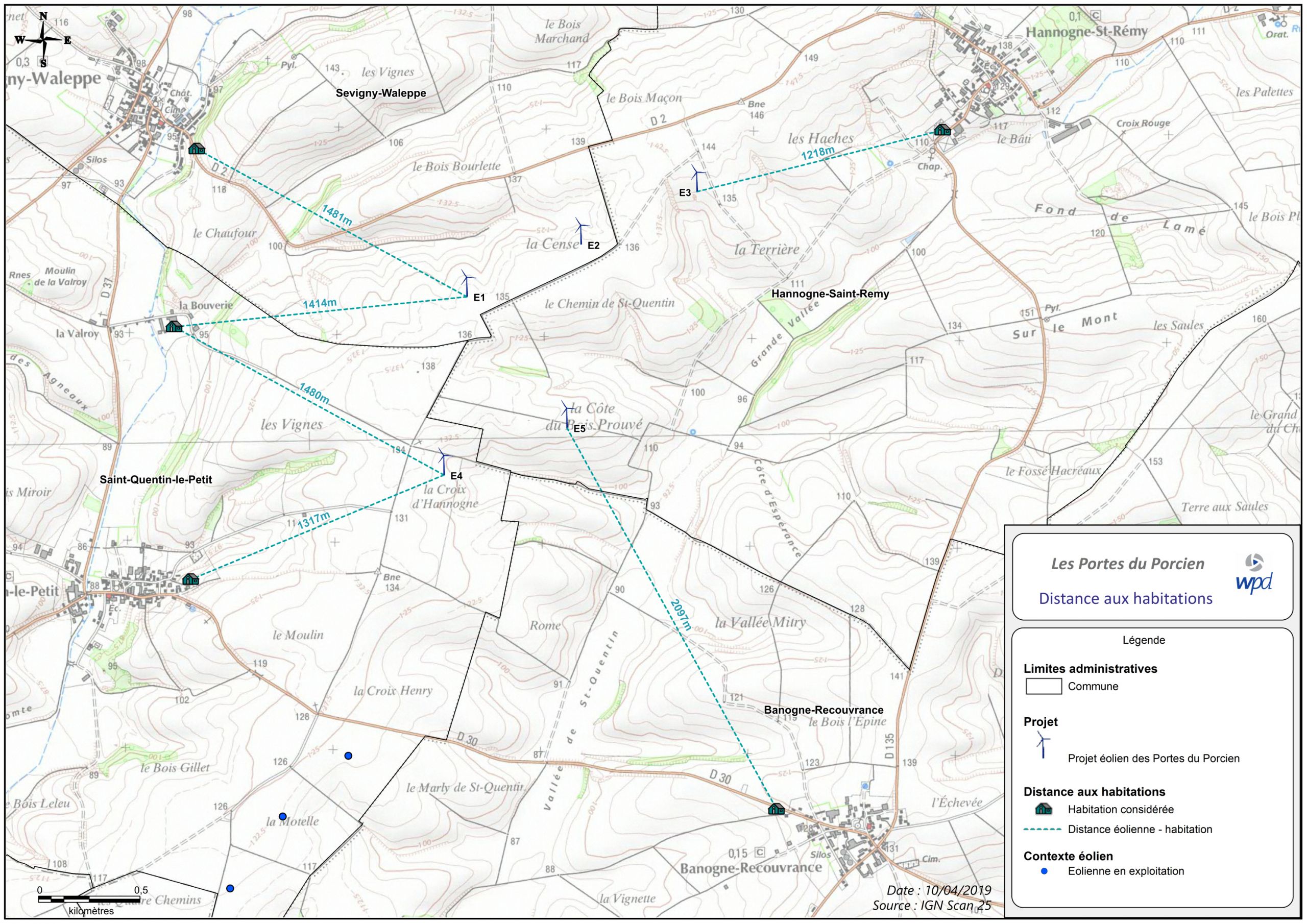Image resolution: width=1307 pixels, height=924 pixels.
Task: Click the Distance aux habitations subtitle
Action: point(1125,598)
